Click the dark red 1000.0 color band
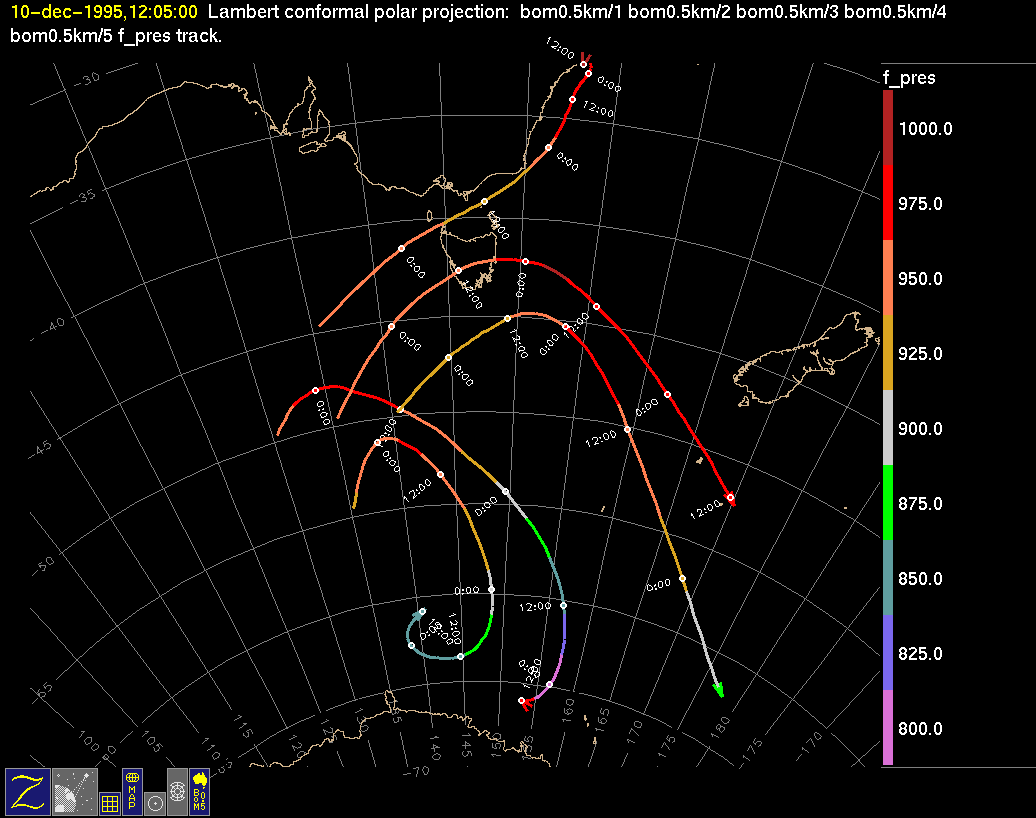This screenshot has width=1036, height=818. click(888, 127)
